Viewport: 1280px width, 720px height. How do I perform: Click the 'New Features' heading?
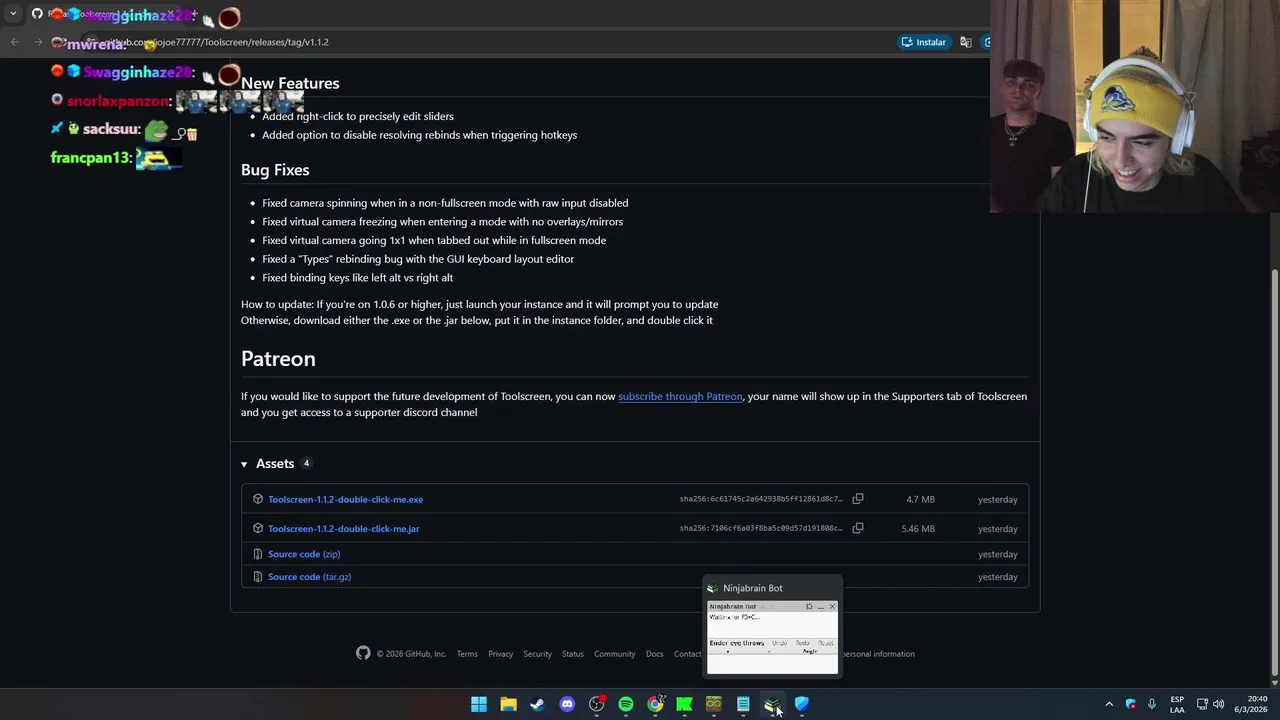click(290, 83)
